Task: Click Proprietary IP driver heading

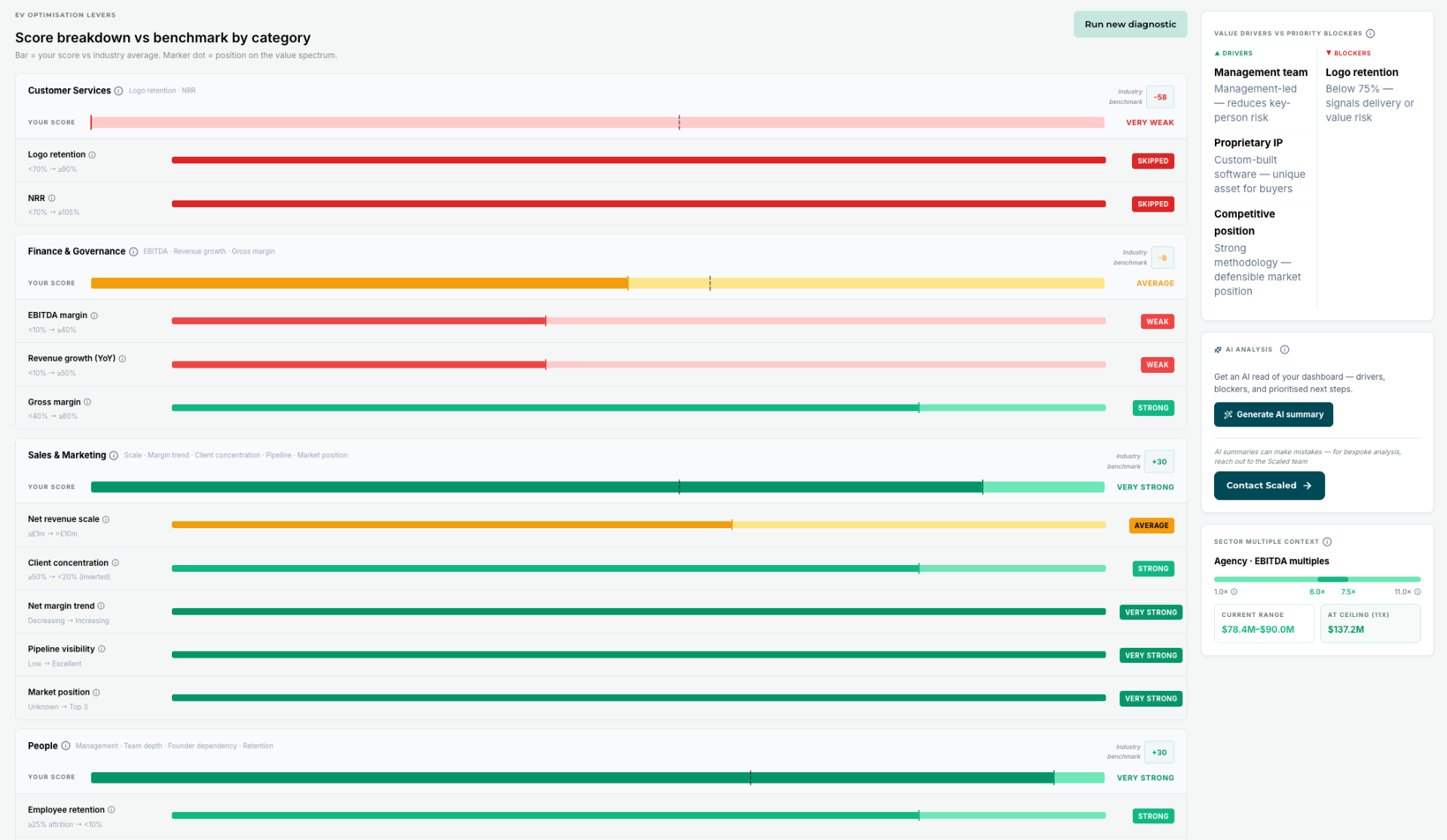Action: coord(1248,143)
